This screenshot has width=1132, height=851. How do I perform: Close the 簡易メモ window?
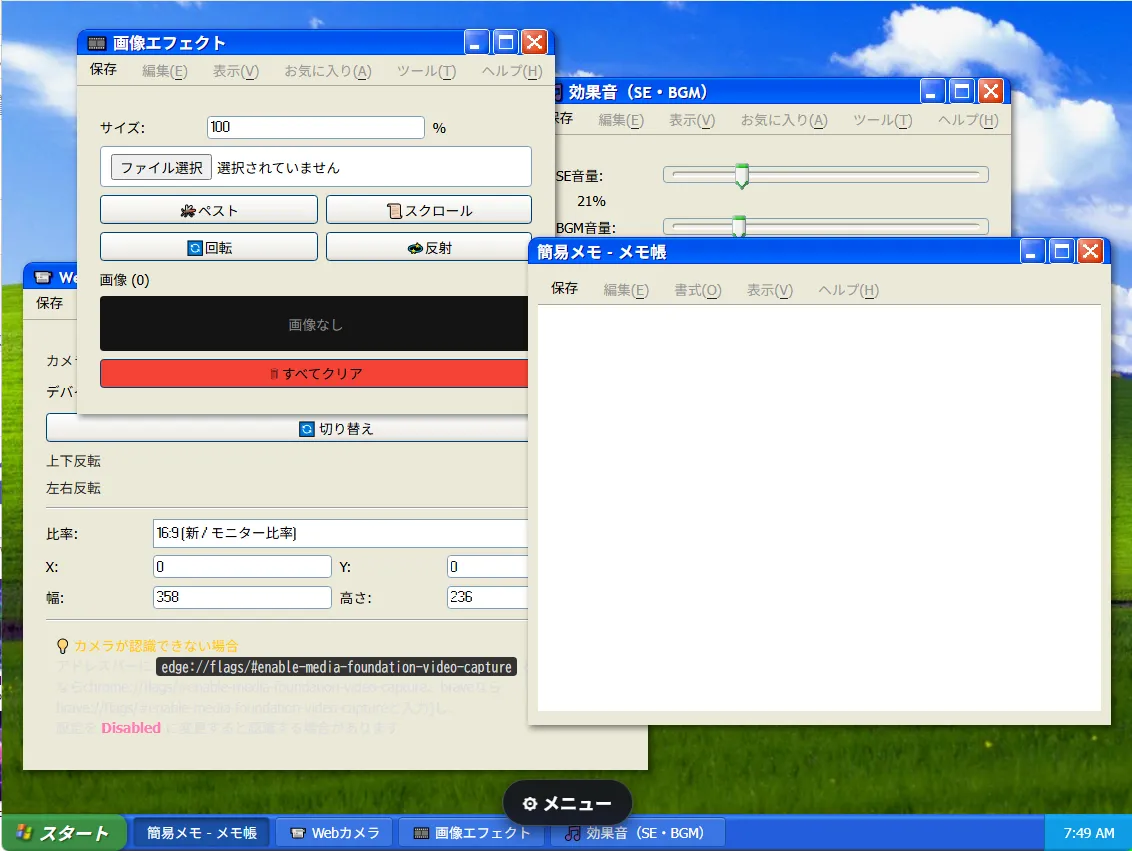(1090, 251)
